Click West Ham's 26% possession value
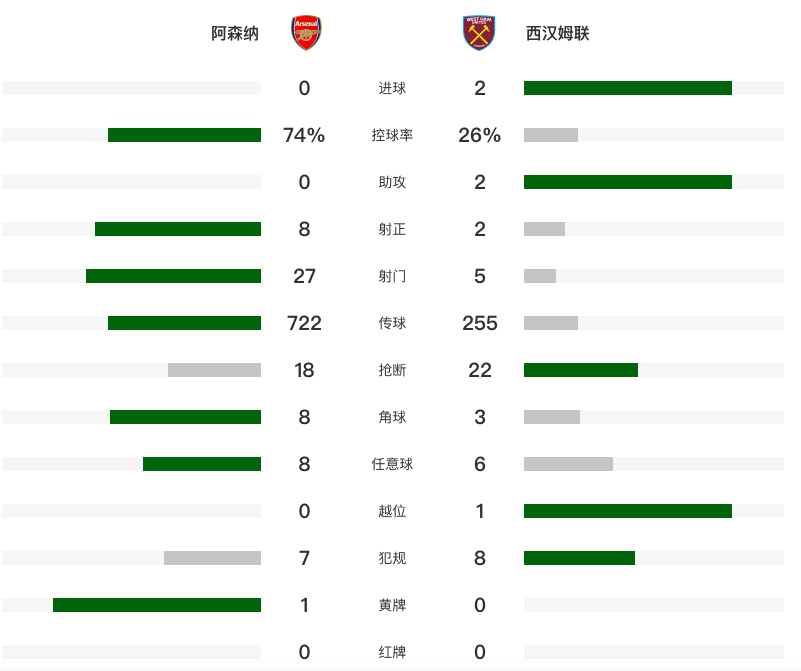This screenshot has height=671, width=801. [x=480, y=135]
